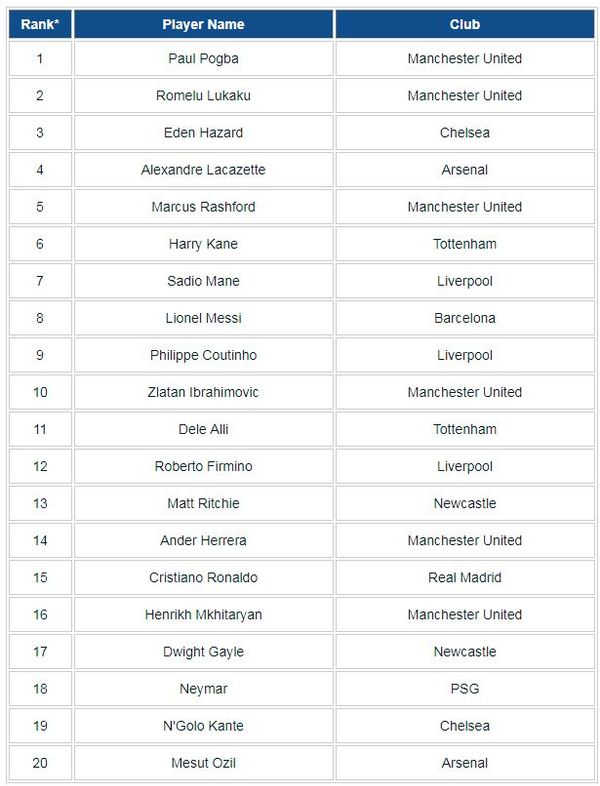
Task: Select the Mesut Ozil cell
Action: point(204,763)
